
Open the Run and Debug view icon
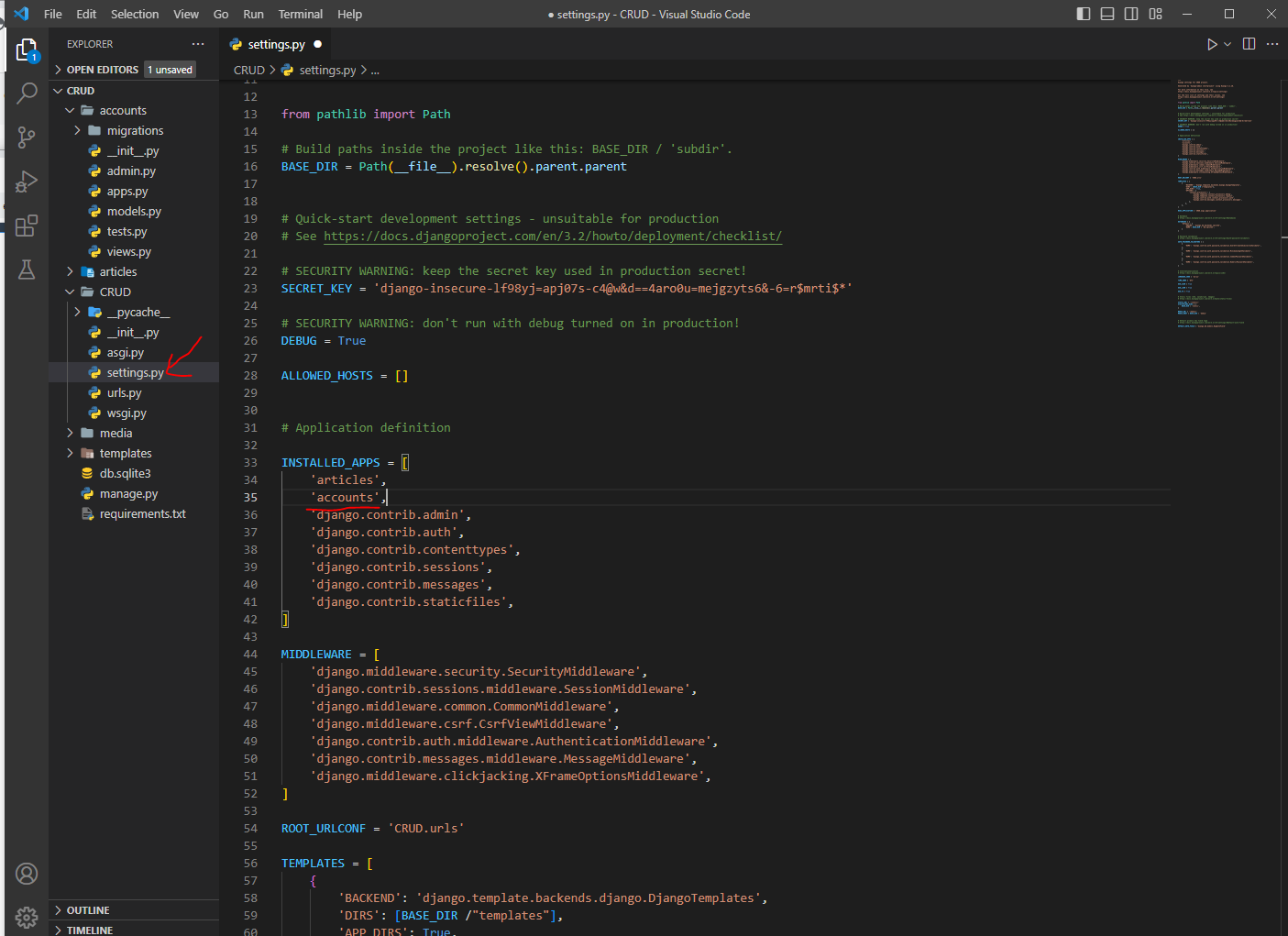(x=27, y=182)
